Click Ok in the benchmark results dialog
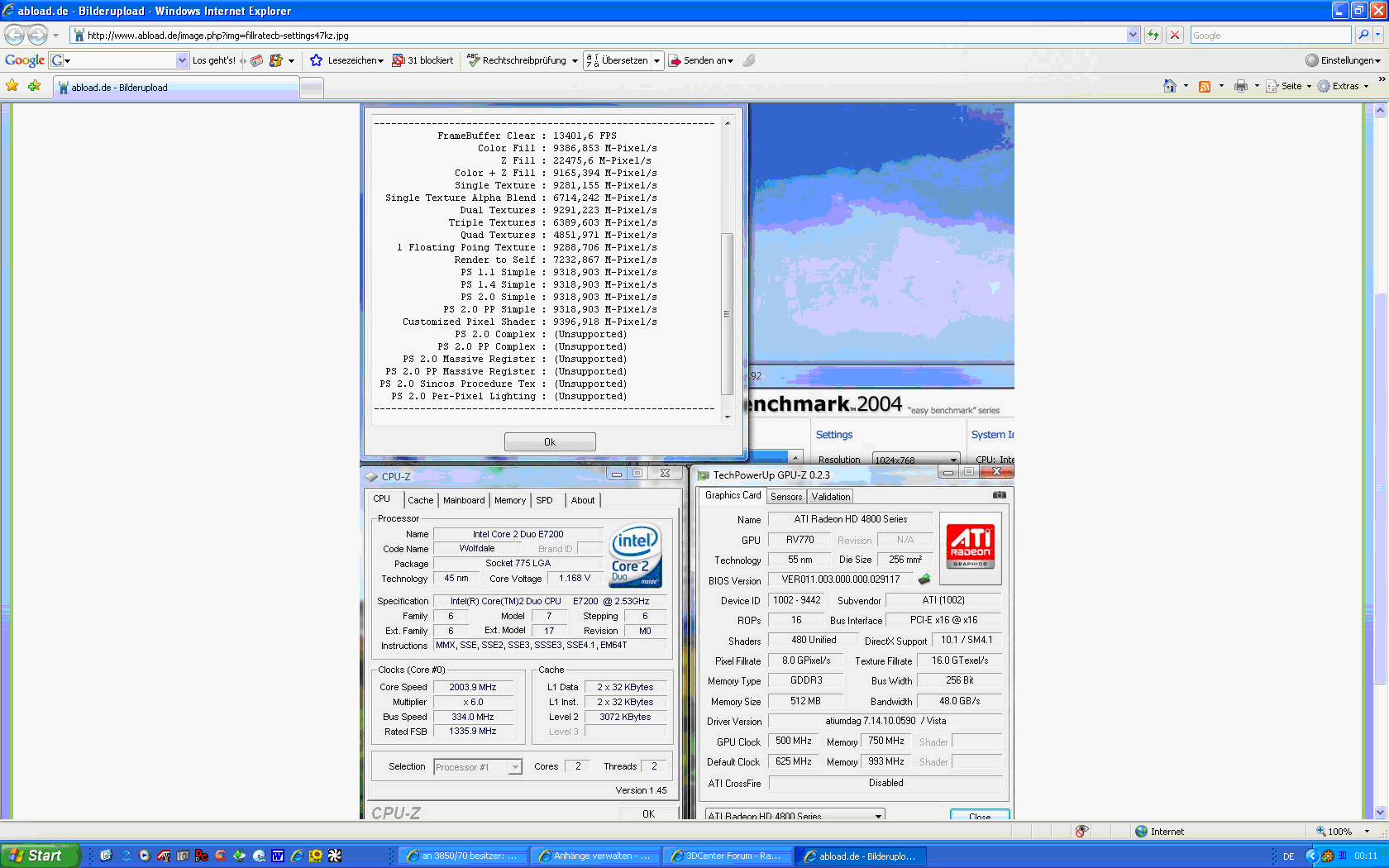The height and width of the screenshot is (868, 1389). pos(550,442)
